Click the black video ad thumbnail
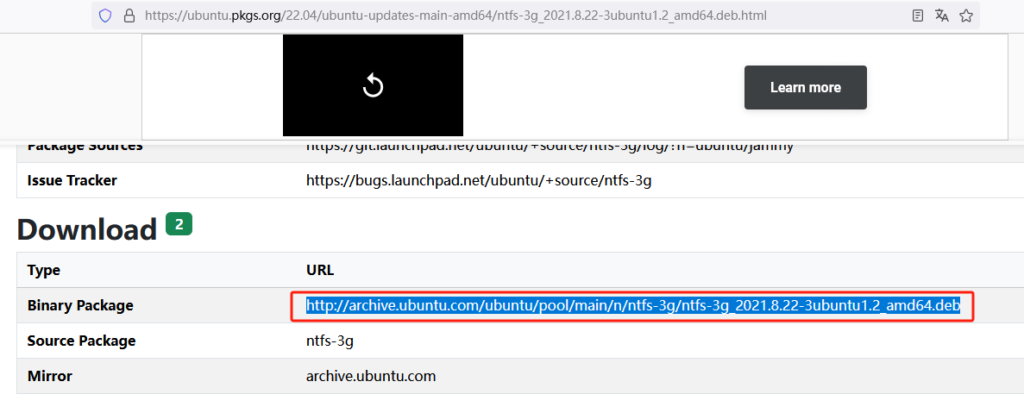Viewport: 1024px width, 413px height. pyautogui.click(x=373, y=85)
